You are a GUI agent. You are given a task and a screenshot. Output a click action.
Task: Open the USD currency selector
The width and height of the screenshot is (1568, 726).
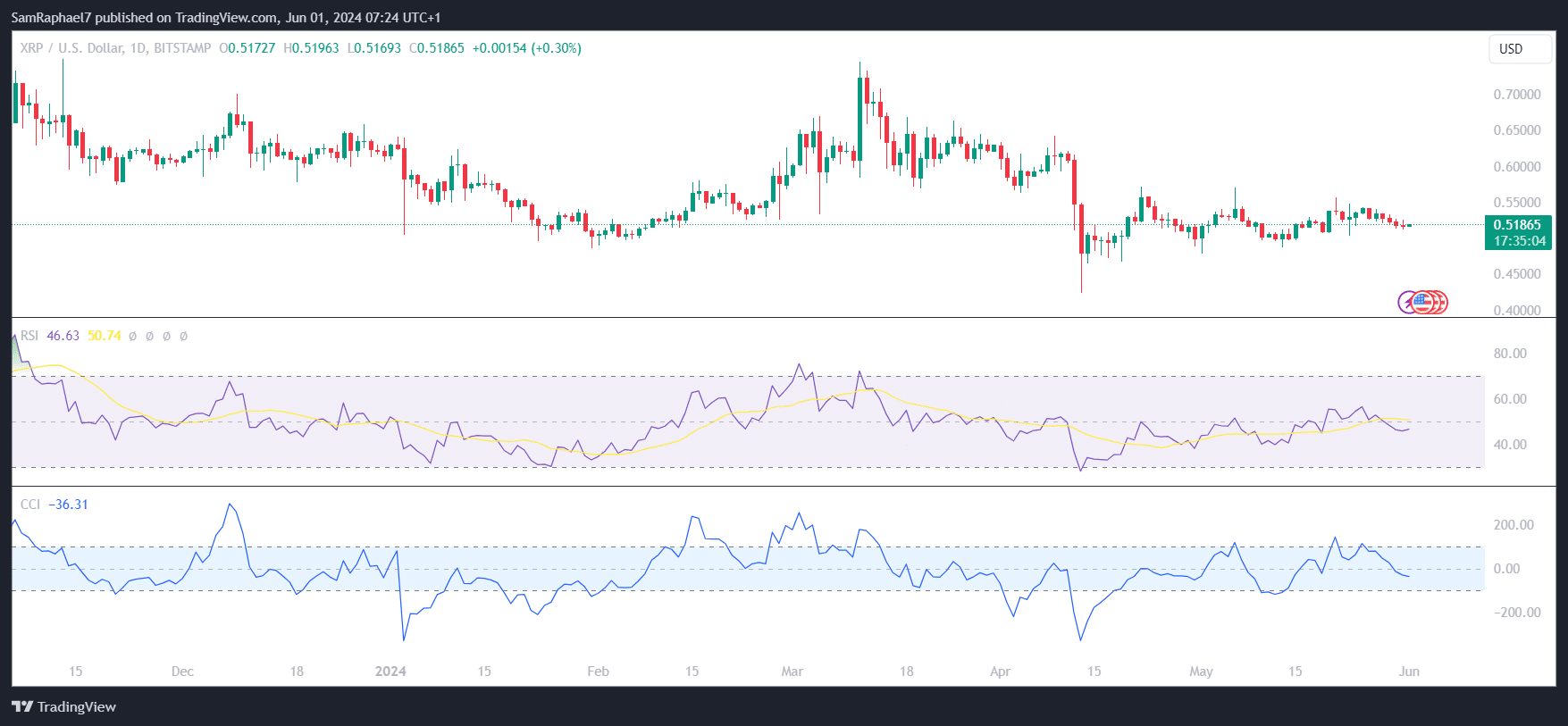coord(1520,49)
